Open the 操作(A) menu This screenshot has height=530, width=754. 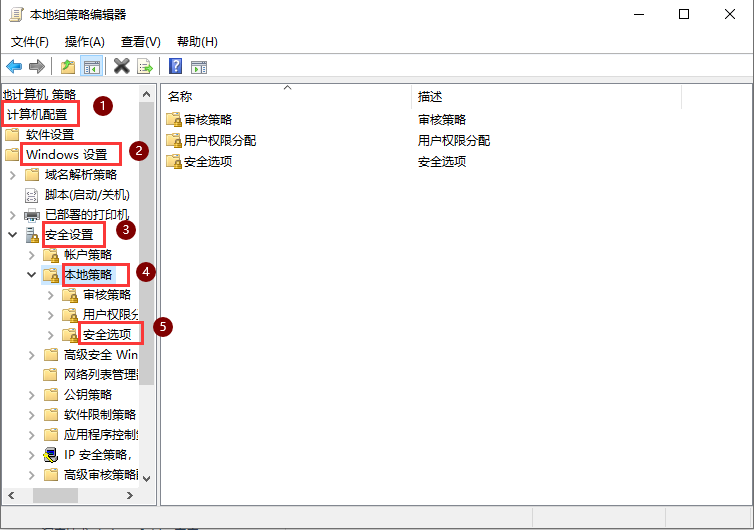[84, 42]
